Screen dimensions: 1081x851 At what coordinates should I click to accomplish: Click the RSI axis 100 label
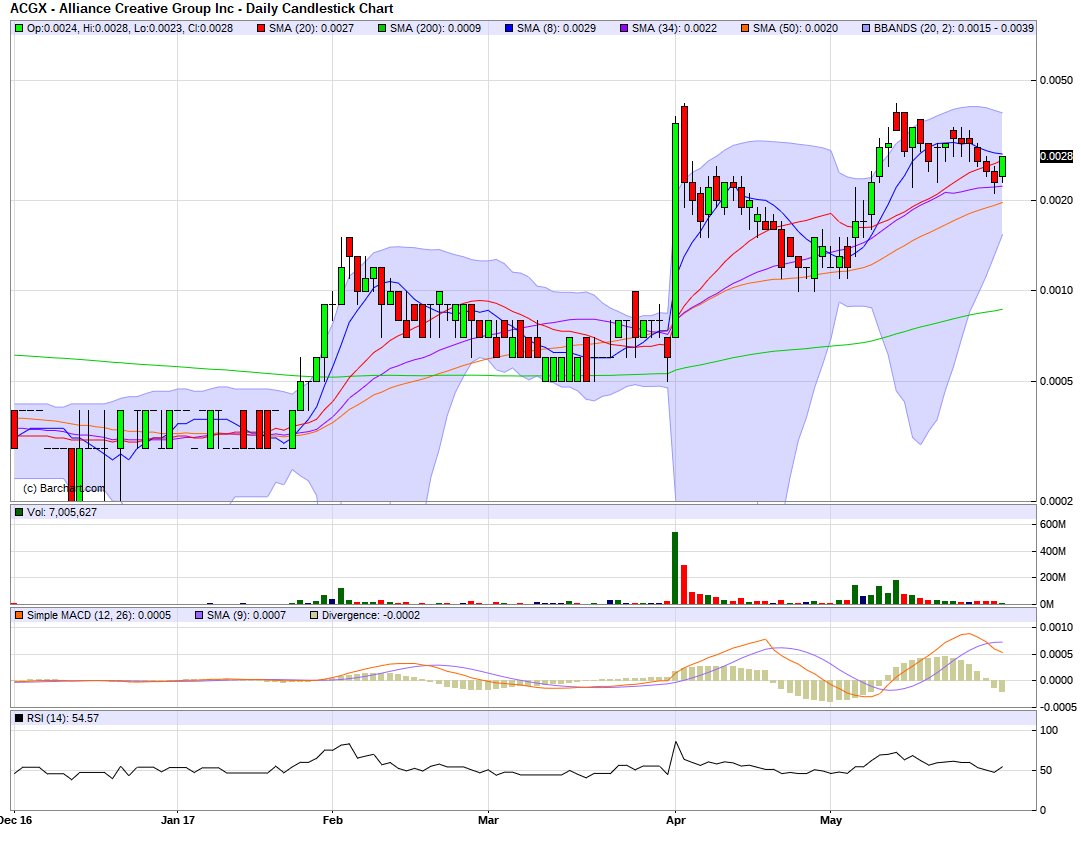pos(1049,730)
